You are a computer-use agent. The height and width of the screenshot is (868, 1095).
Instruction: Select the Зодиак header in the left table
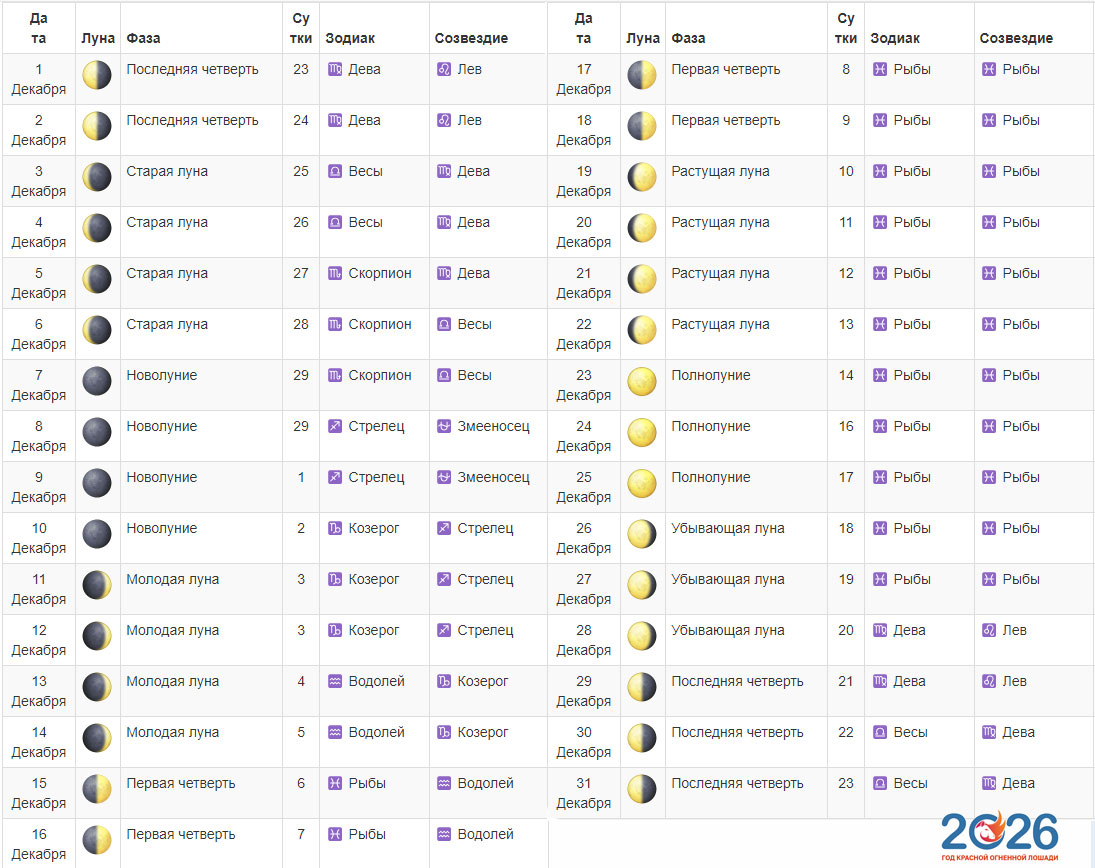(x=350, y=38)
